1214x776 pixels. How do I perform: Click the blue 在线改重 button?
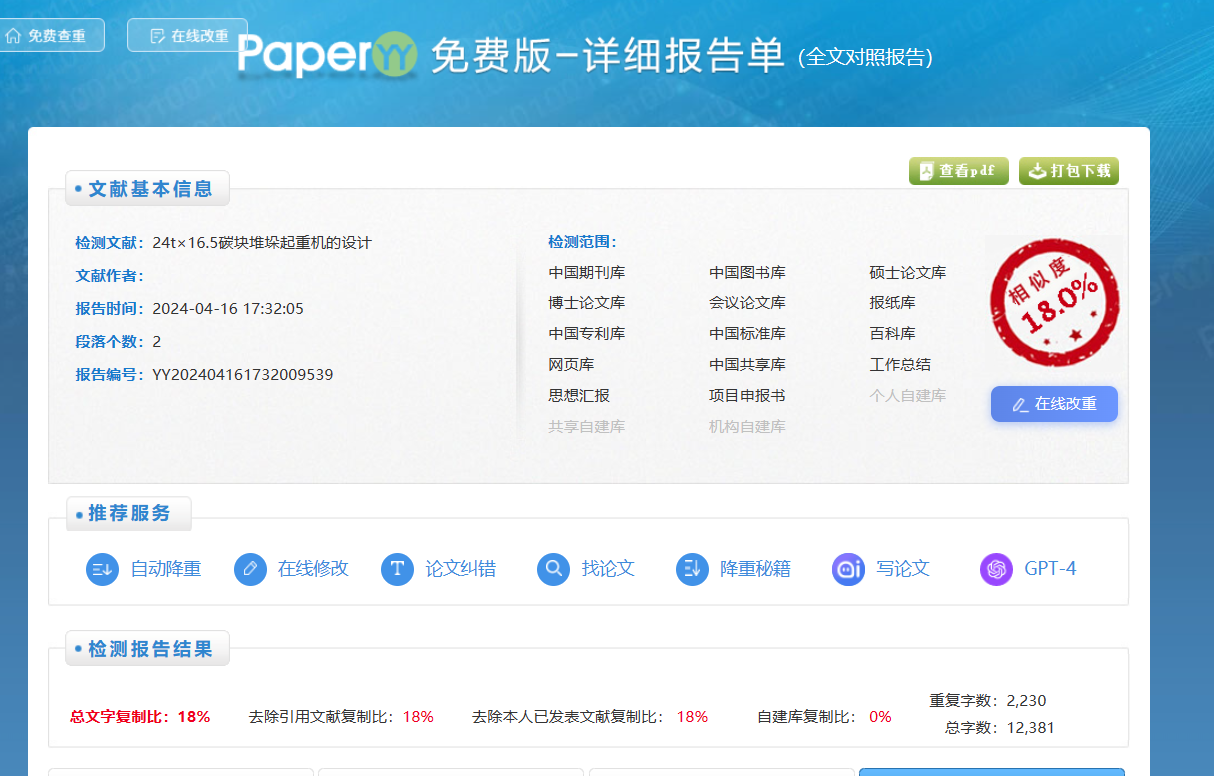[x=1054, y=403]
